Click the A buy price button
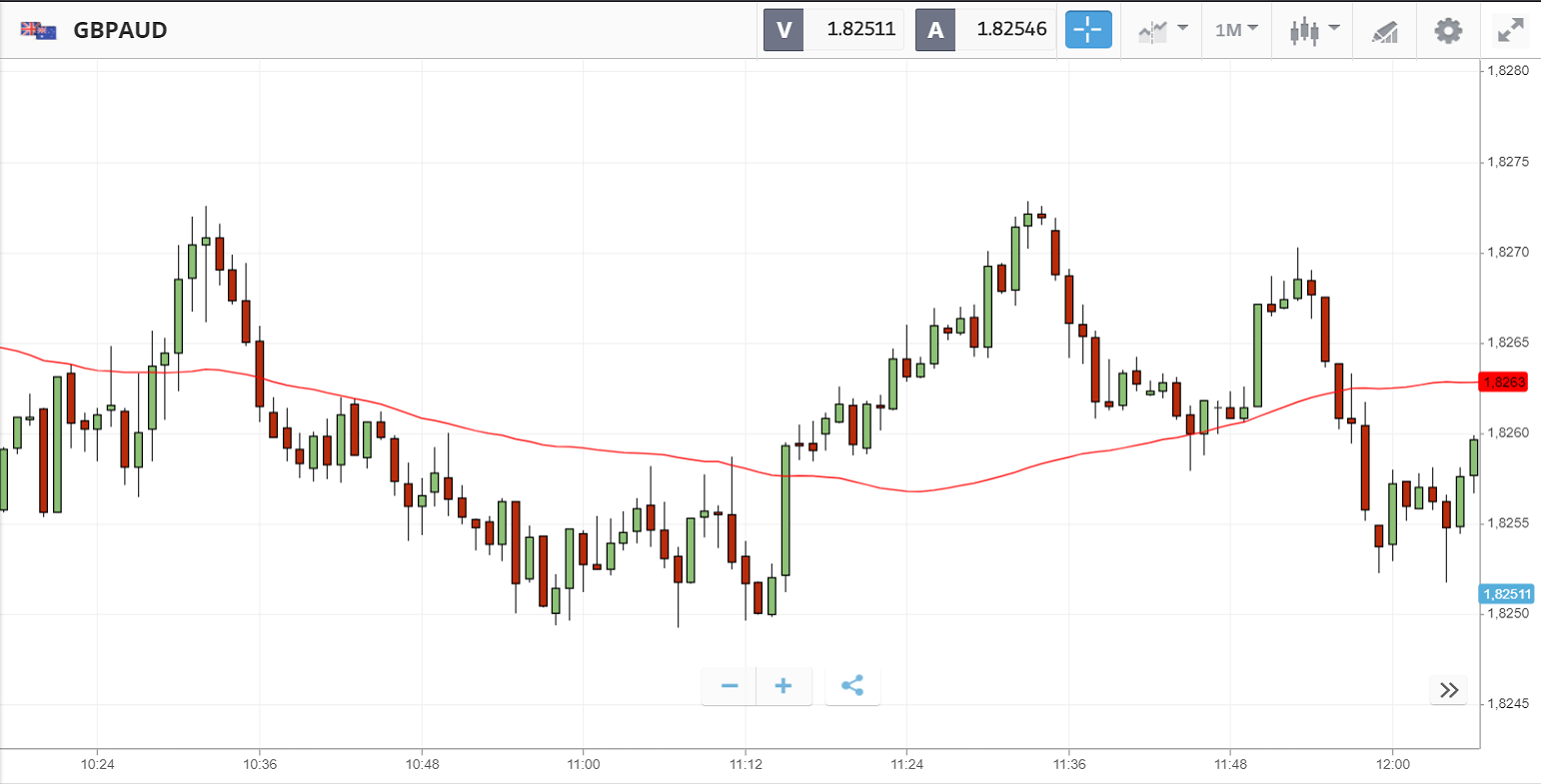Image resolution: width=1541 pixels, height=784 pixels. tap(985, 30)
